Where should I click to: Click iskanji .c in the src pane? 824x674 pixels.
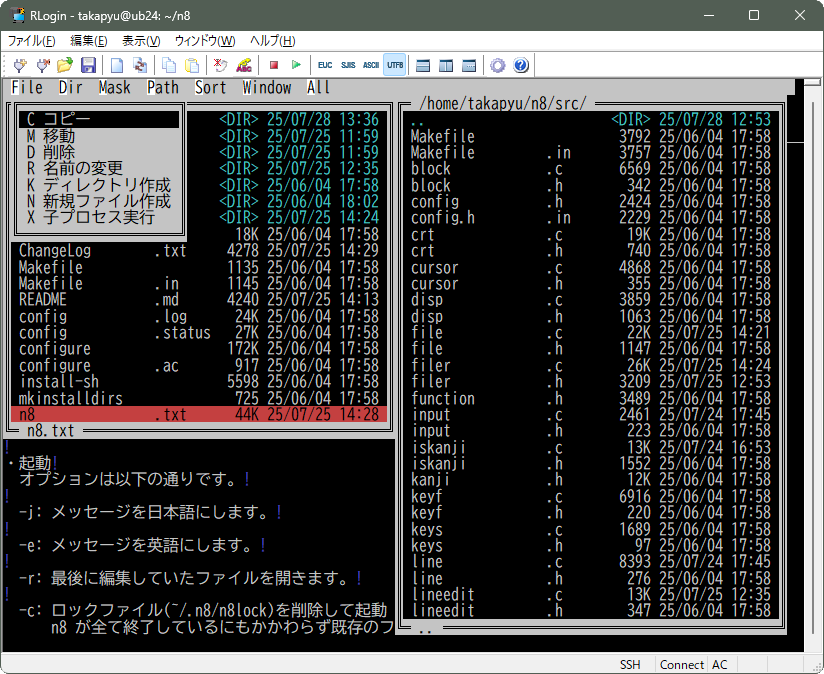point(591,448)
